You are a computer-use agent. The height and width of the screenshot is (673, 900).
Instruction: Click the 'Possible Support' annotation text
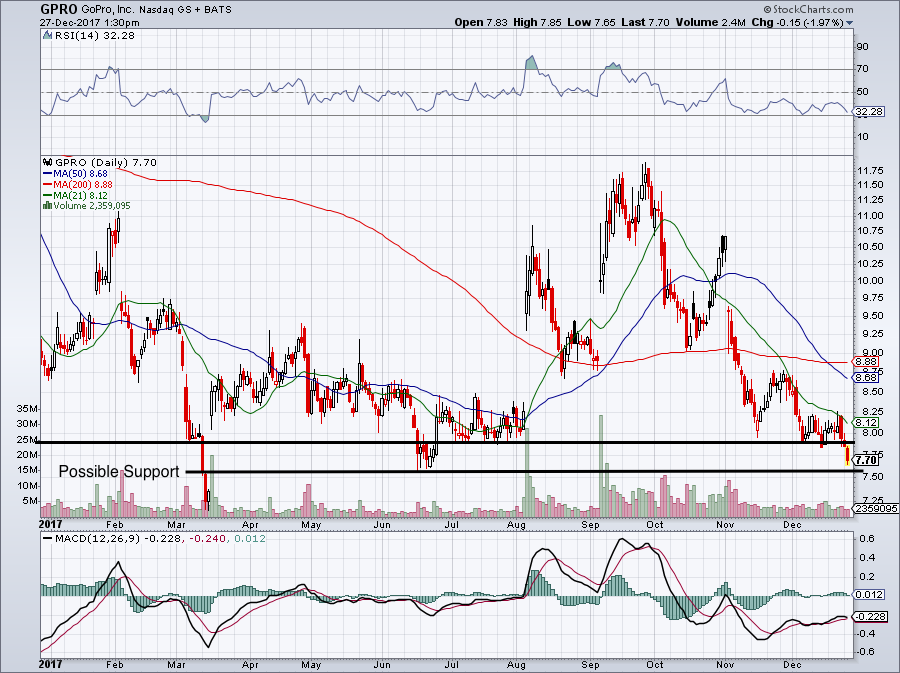(119, 472)
